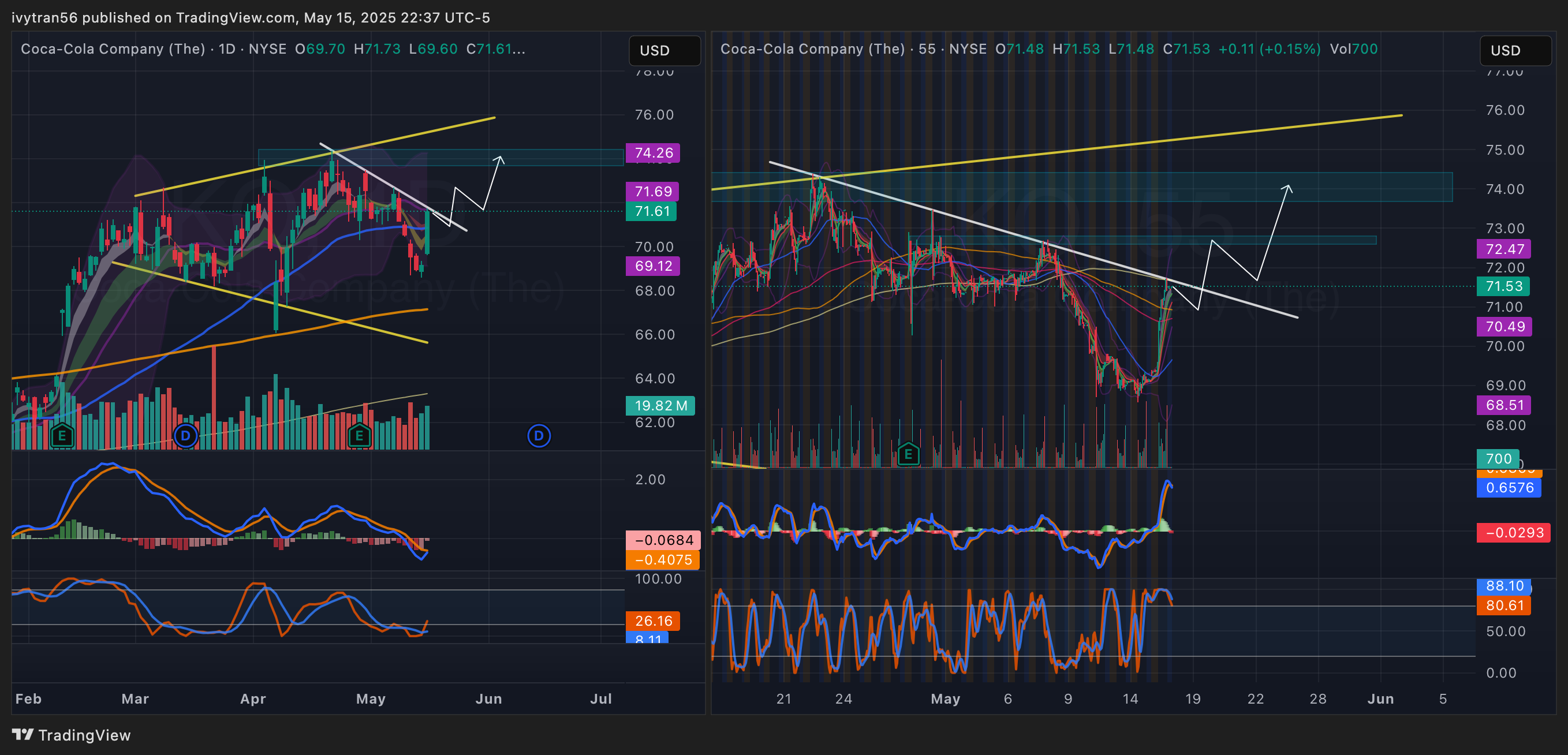The height and width of the screenshot is (755, 1568).
Task: Click the daily chart title Coca-Cola Company 1D NYSE
Action: click(x=154, y=48)
